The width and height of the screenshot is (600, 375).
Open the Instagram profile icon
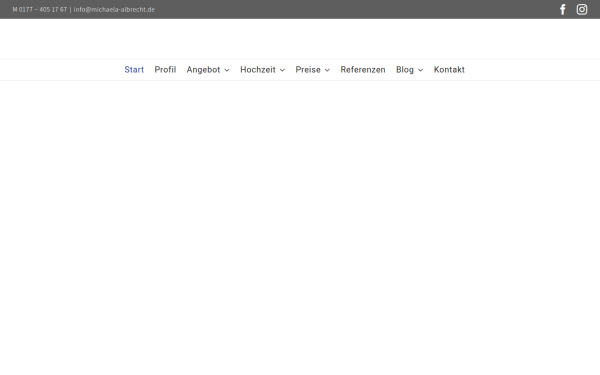coord(582,9)
